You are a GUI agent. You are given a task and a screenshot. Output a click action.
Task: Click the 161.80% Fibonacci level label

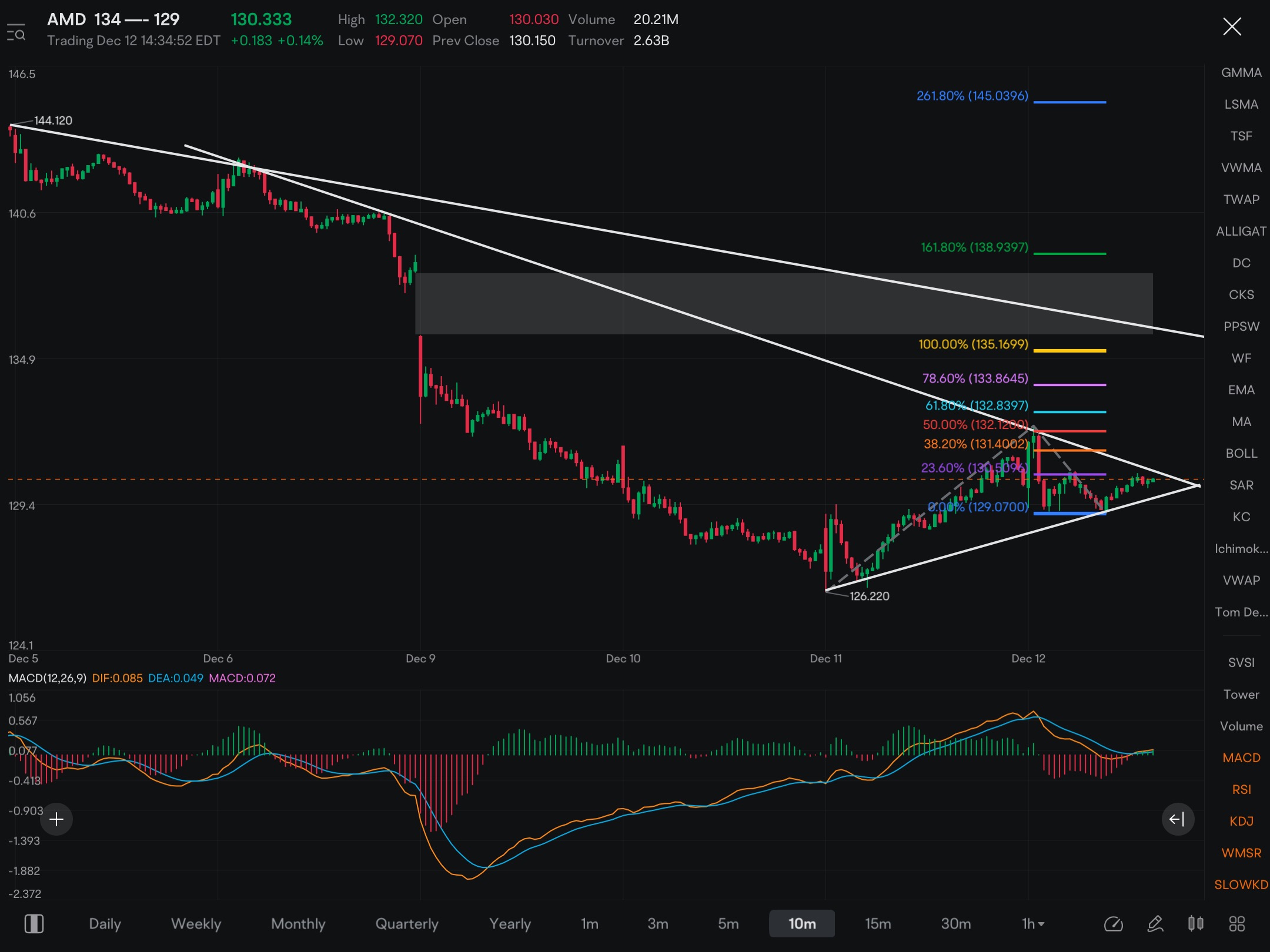click(x=974, y=247)
